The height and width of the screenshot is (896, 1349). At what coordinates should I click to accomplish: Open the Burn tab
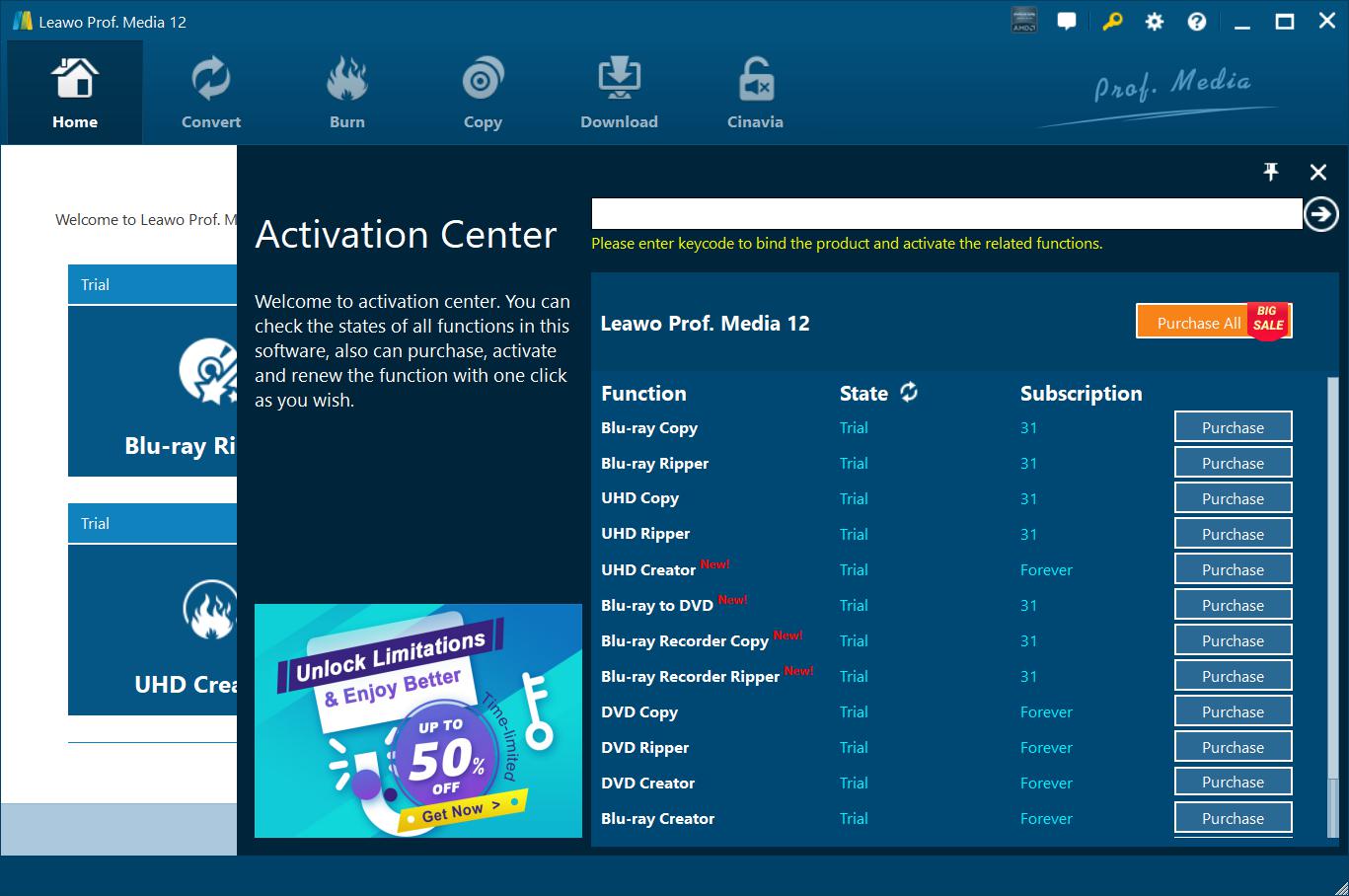347,93
